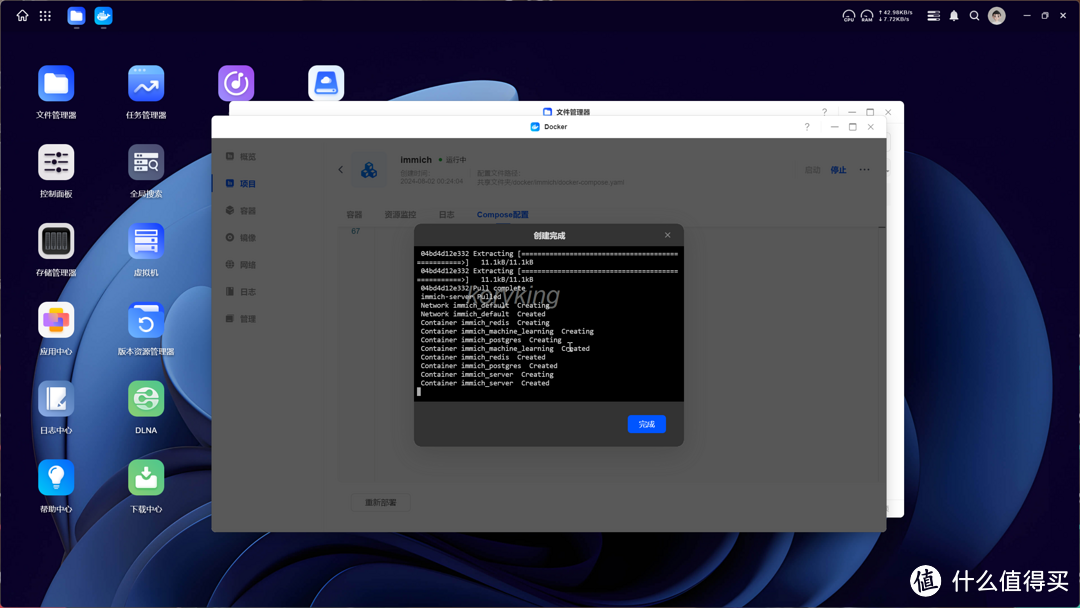Launch 任务管理器 from the desktop
The width and height of the screenshot is (1080, 608).
coord(146,84)
